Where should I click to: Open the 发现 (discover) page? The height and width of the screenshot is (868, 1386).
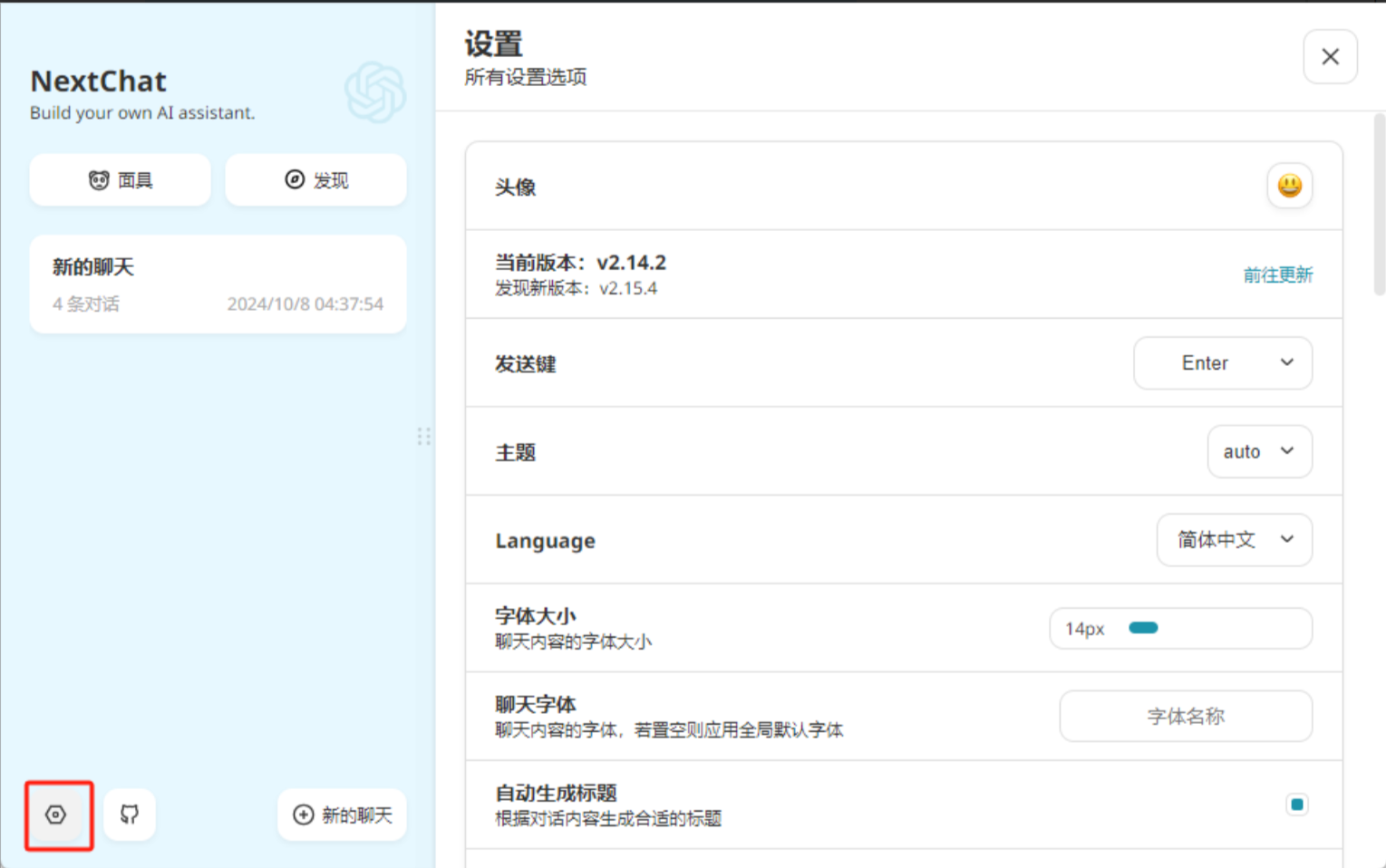pos(315,180)
